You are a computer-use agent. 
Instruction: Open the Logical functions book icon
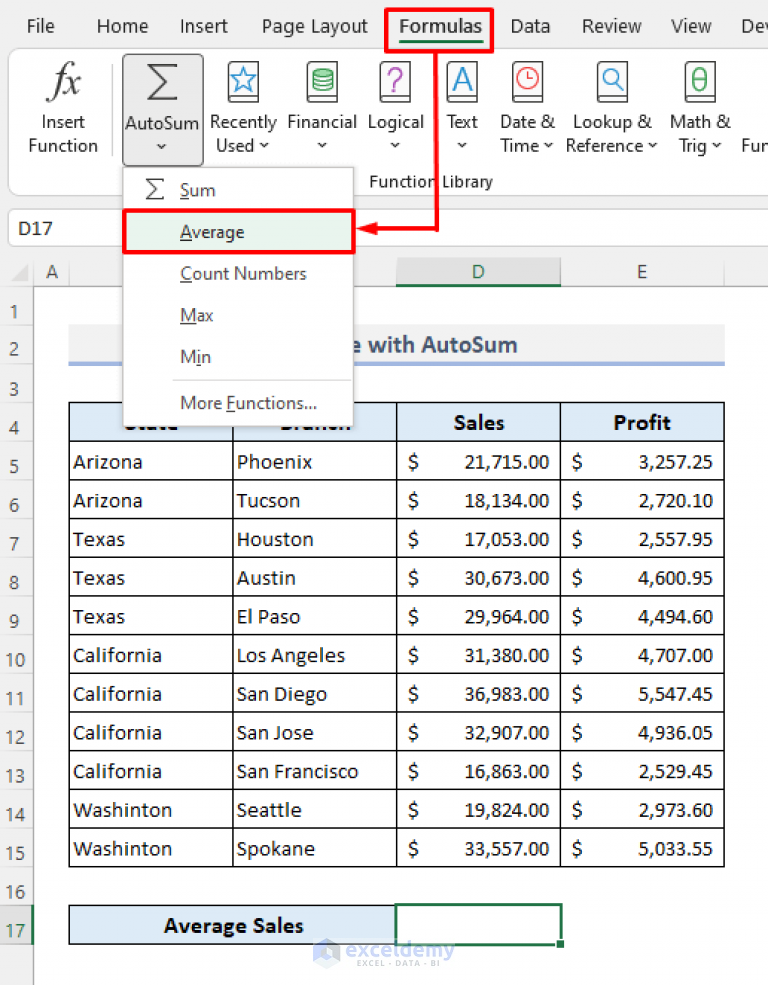395,82
